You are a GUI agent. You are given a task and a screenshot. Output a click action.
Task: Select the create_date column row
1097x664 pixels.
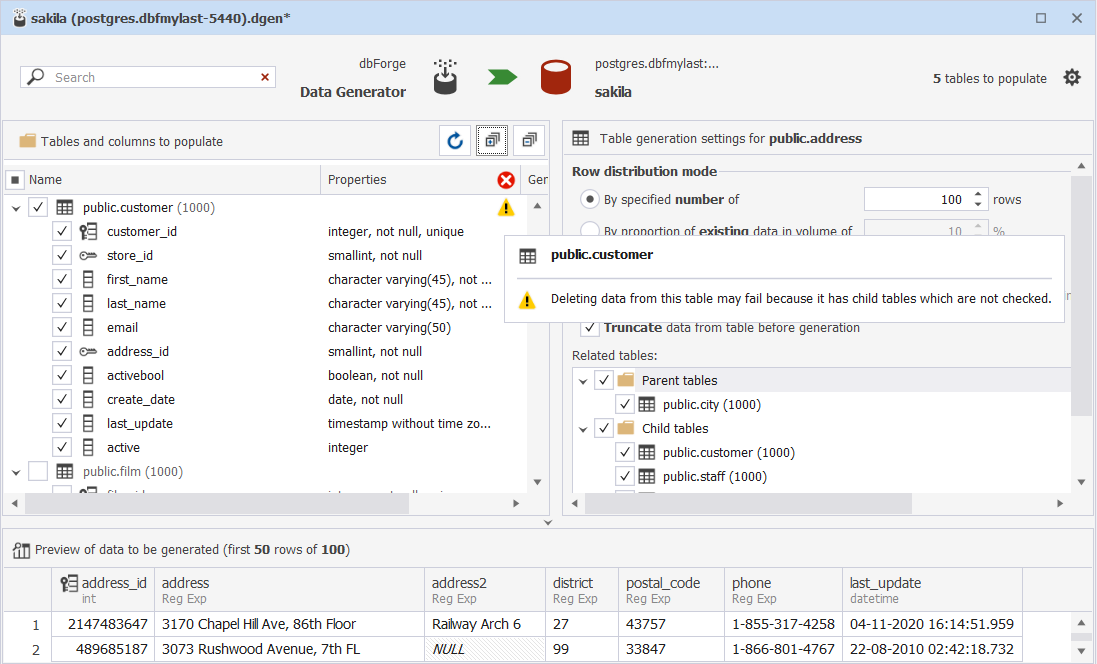266,400
